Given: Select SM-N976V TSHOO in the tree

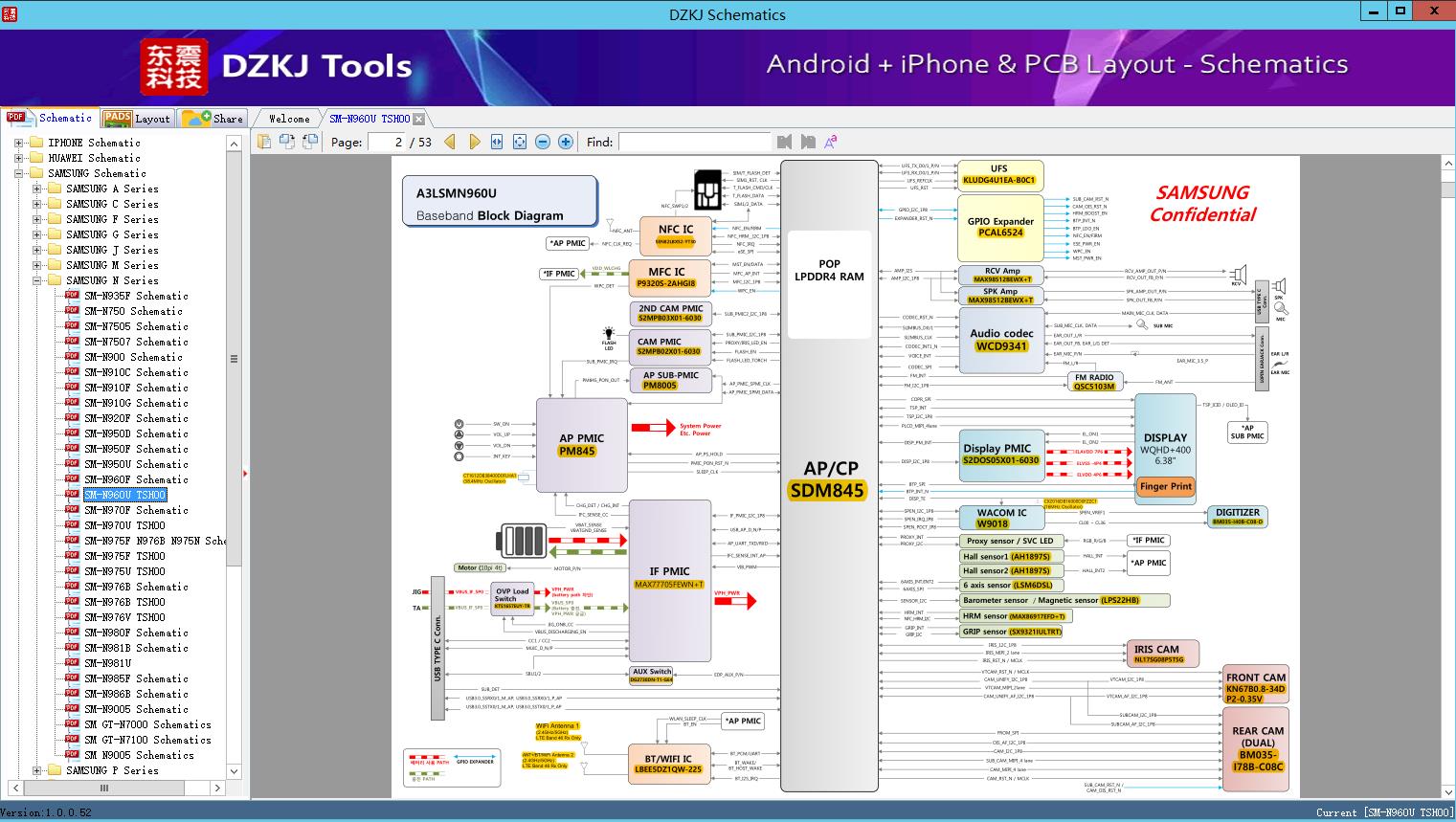Looking at the screenshot, I should click(124, 617).
